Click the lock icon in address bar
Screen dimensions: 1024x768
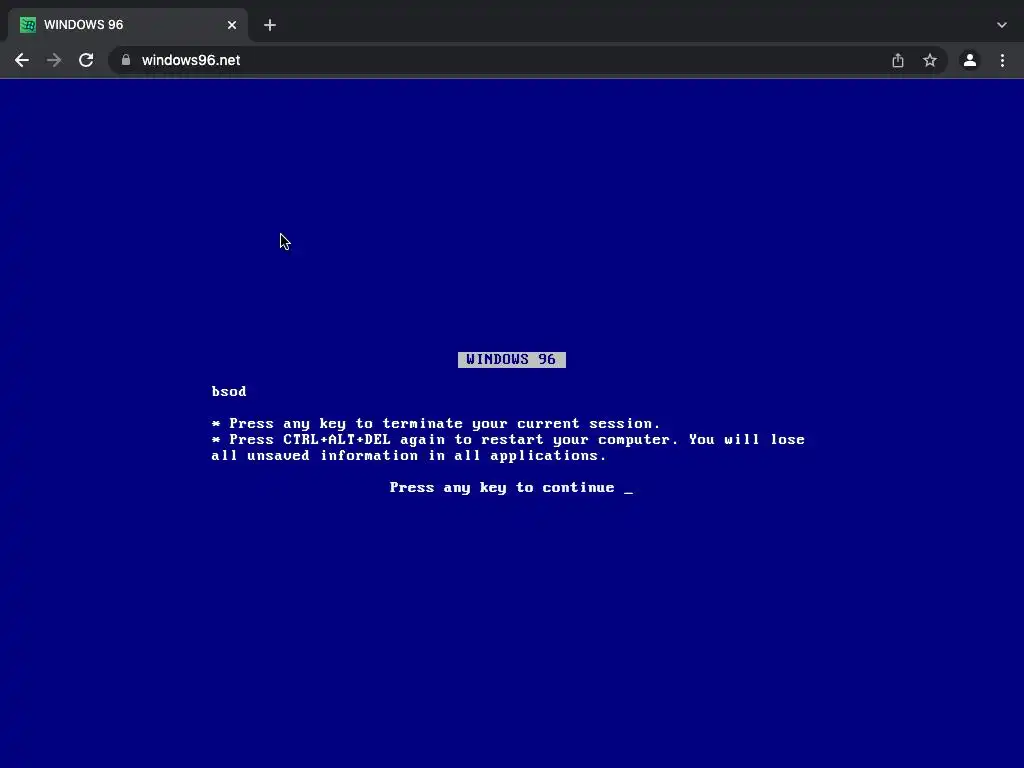click(126, 60)
